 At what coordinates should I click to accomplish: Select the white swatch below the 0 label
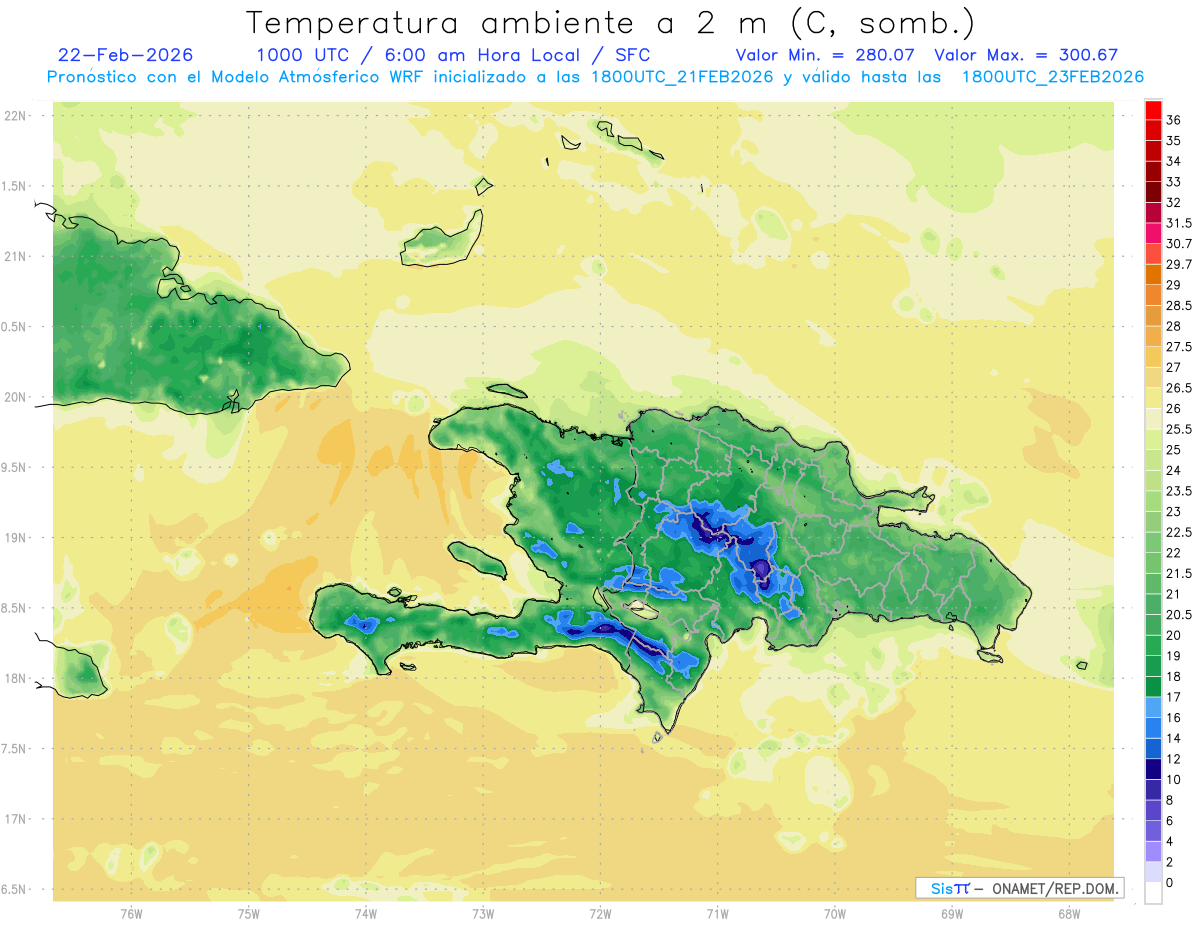point(1153,893)
